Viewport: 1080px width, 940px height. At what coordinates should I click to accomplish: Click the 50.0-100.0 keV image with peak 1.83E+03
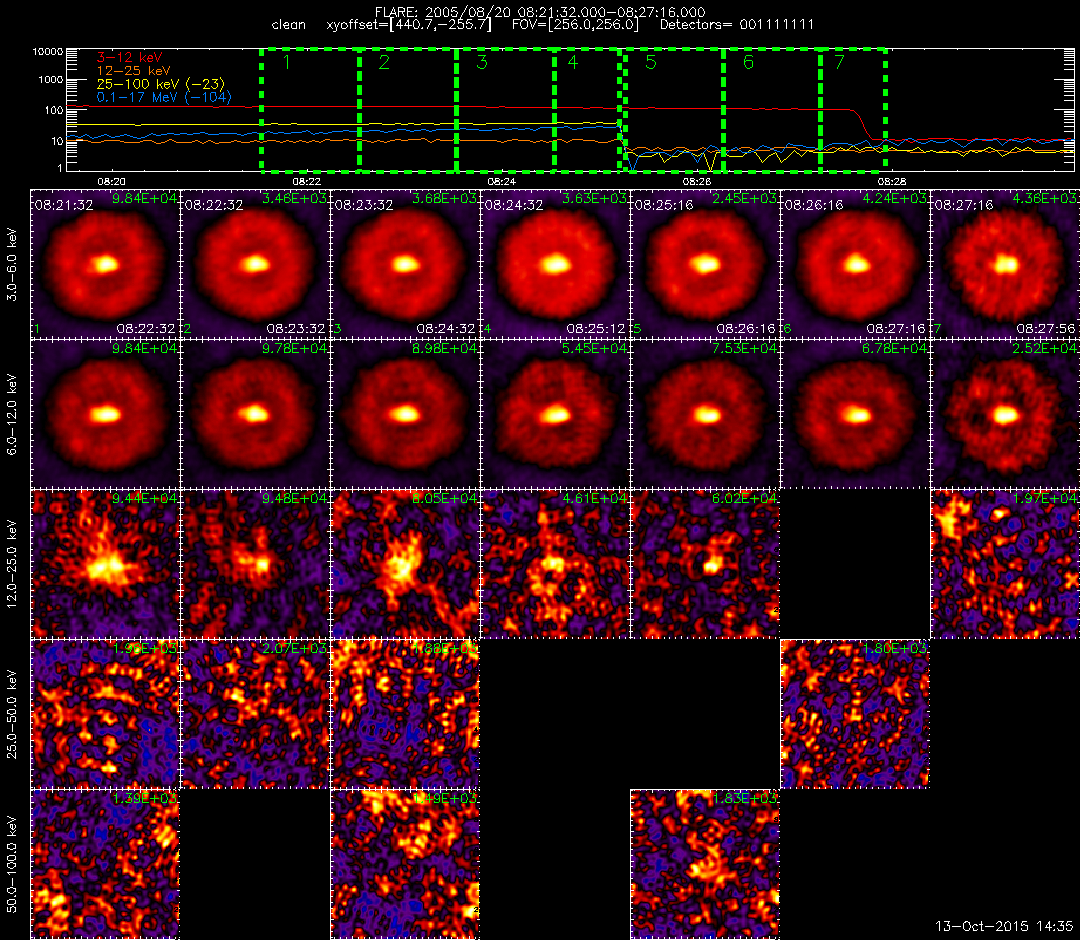706,865
